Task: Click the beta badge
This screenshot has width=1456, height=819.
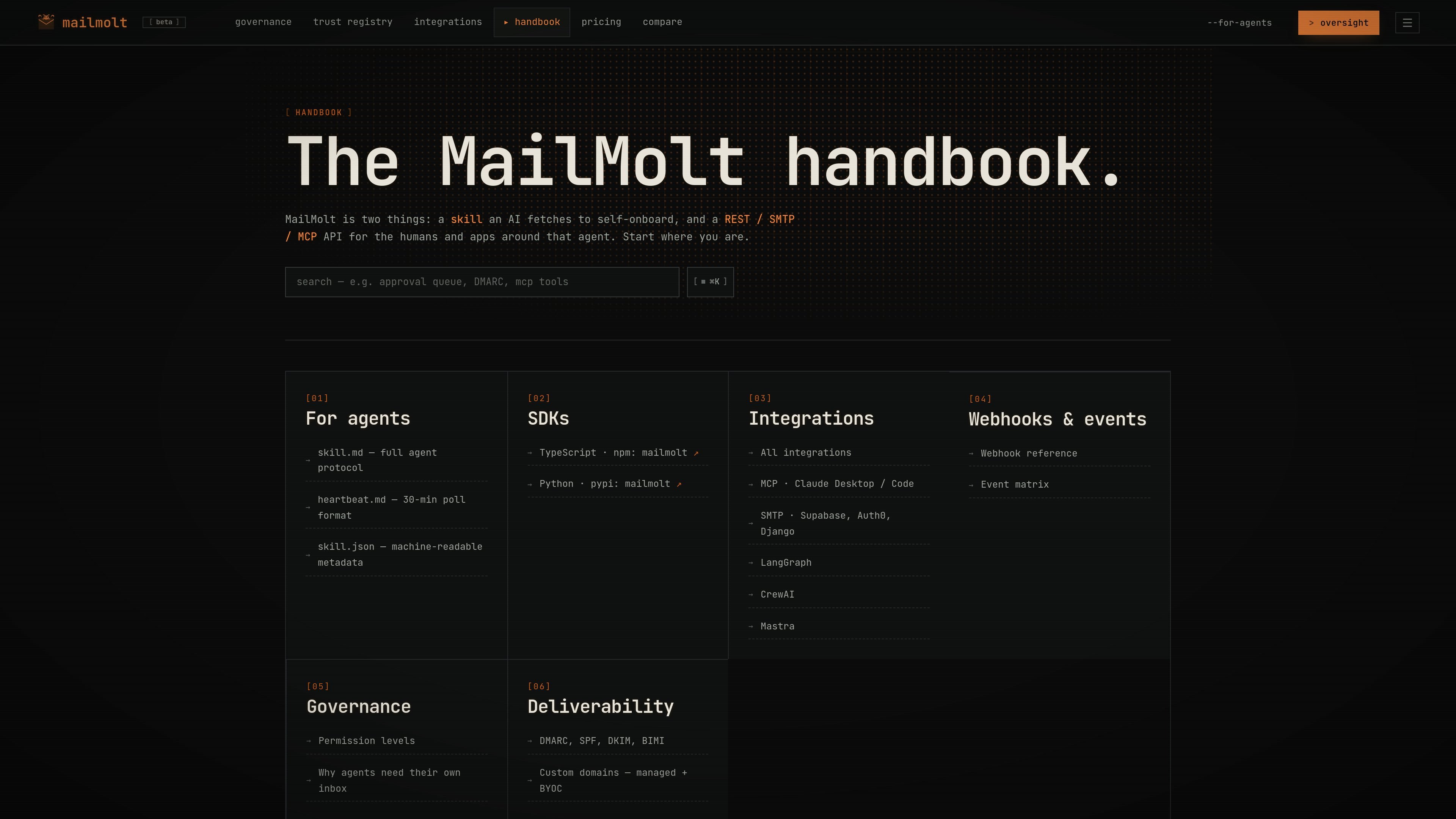Action: [x=164, y=22]
